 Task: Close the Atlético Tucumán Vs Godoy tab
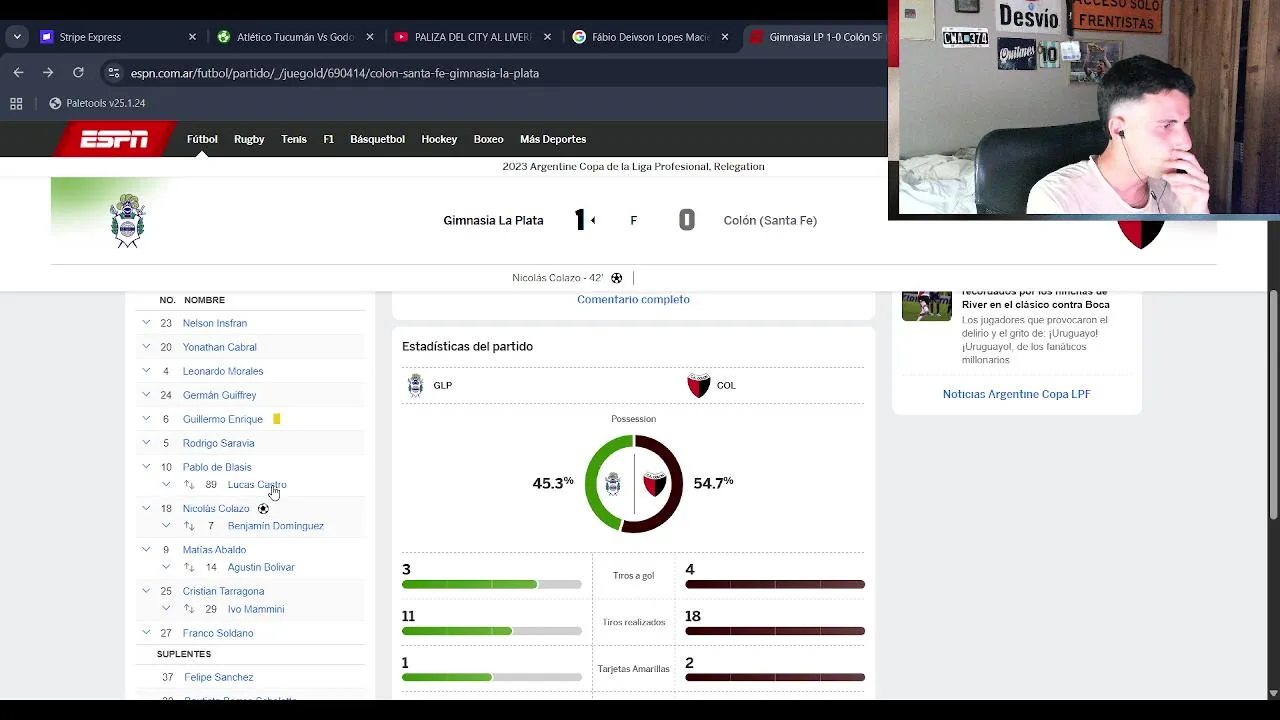click(x=370, y=37)
